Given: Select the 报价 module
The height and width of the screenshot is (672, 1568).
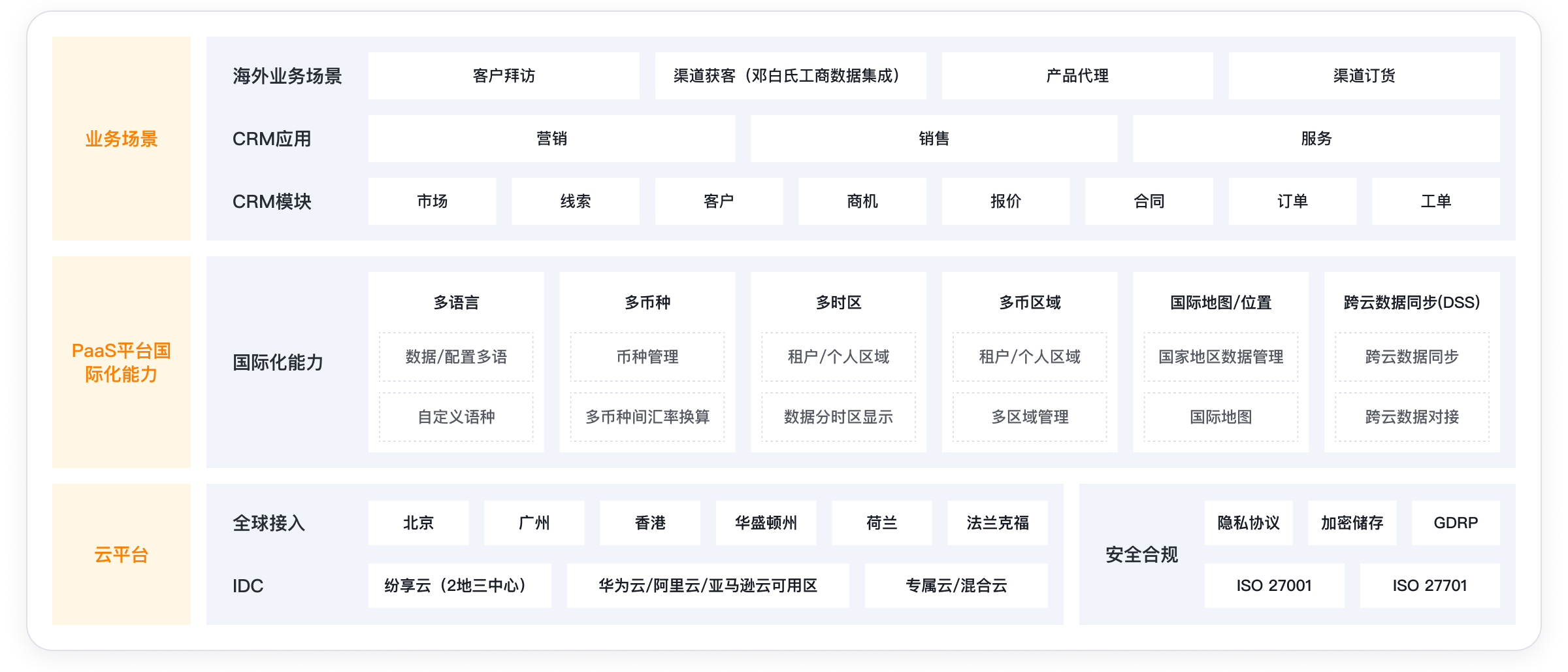Looking at the screenshot, I should 1005,201.
